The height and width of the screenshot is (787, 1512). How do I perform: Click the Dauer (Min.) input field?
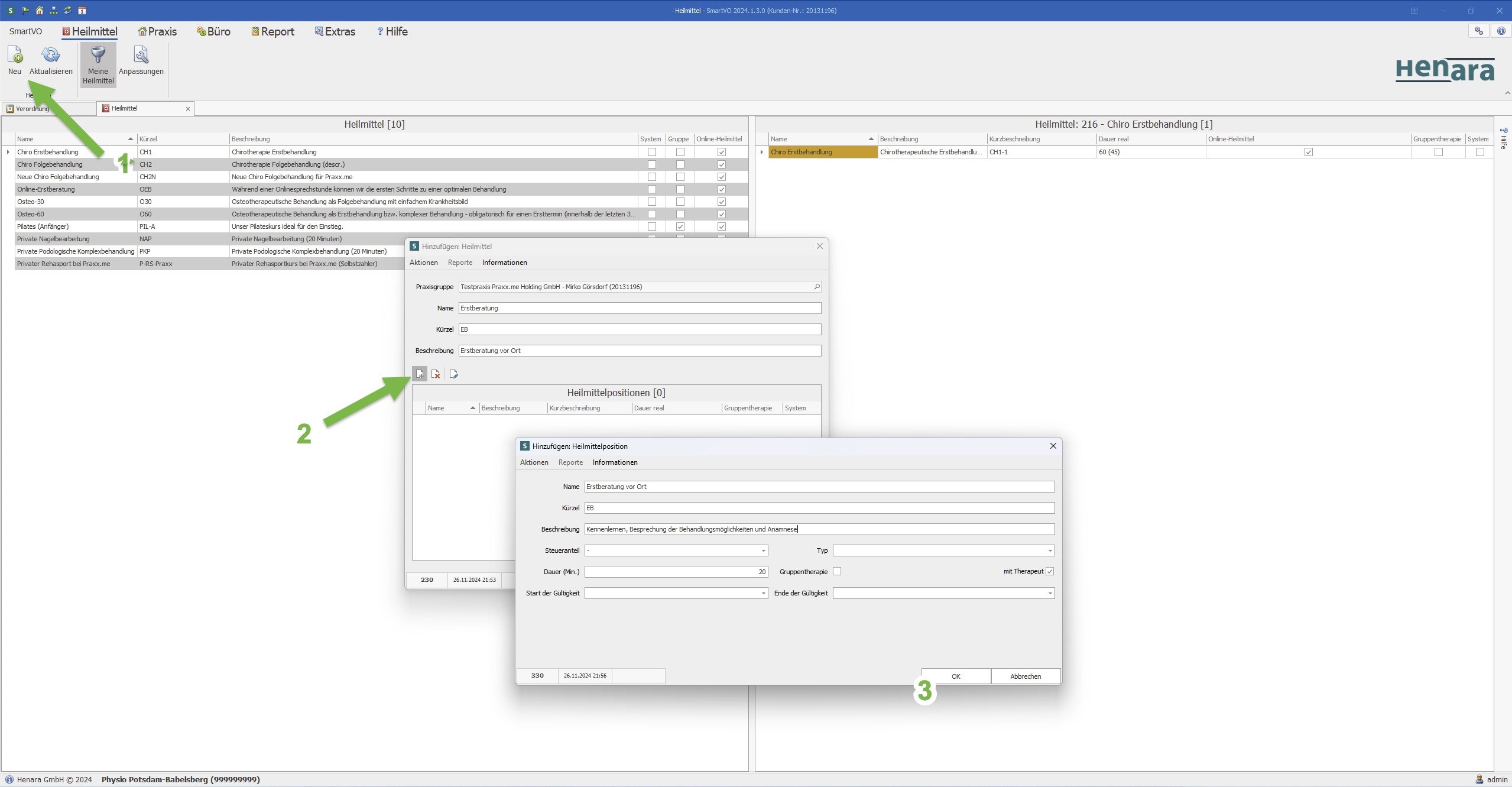pyautogui.click(x=675, y=572)
